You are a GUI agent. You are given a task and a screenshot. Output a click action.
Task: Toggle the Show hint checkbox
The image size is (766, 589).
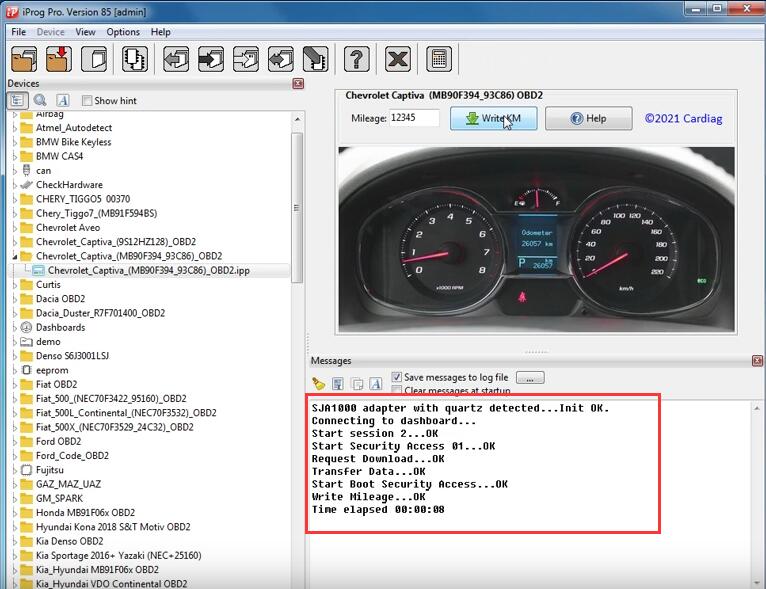pyautogui.click(x=87, y=101)
